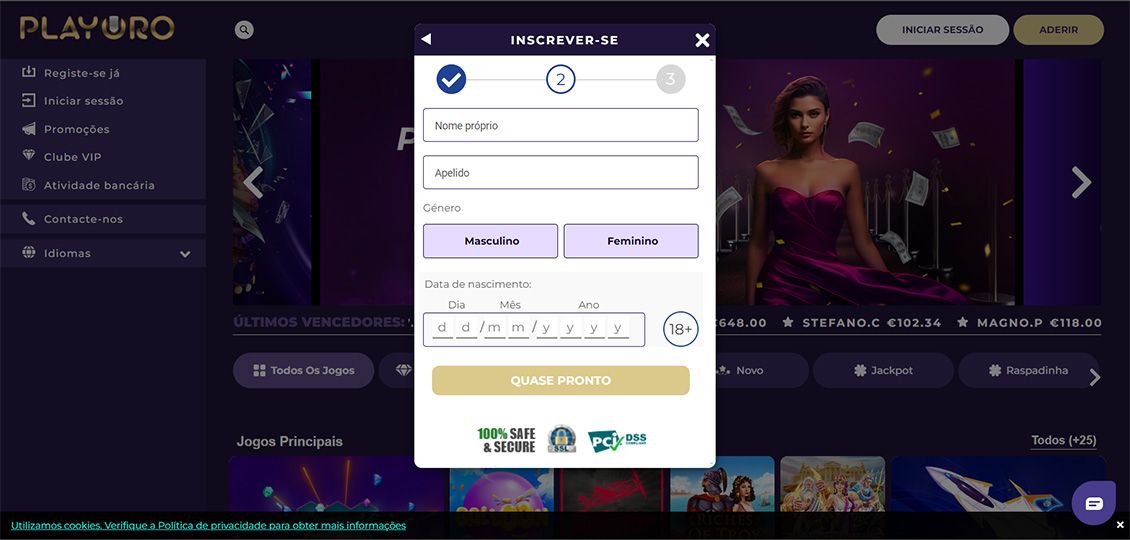Click the Jogos Principais heading
Viewport: 1130px width, 540px height.
290,441
